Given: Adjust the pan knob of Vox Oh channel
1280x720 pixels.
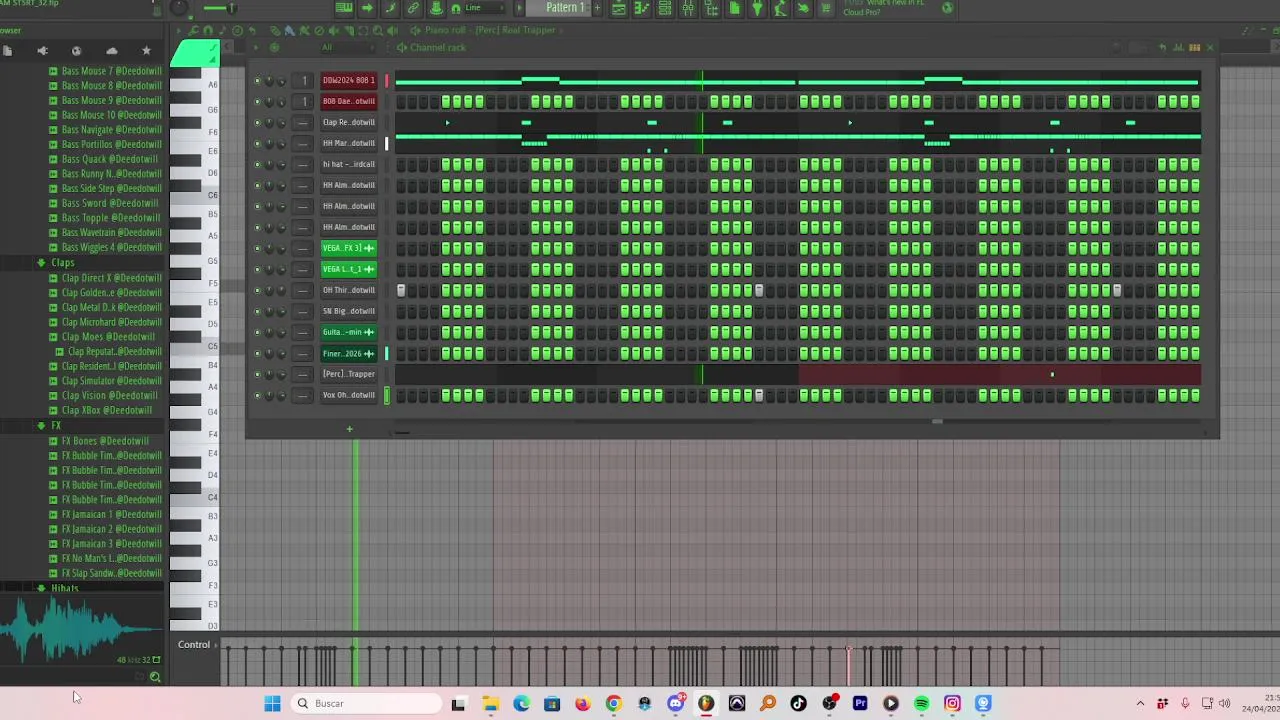Looking at the screenshot, I should [x=269, y=395].
